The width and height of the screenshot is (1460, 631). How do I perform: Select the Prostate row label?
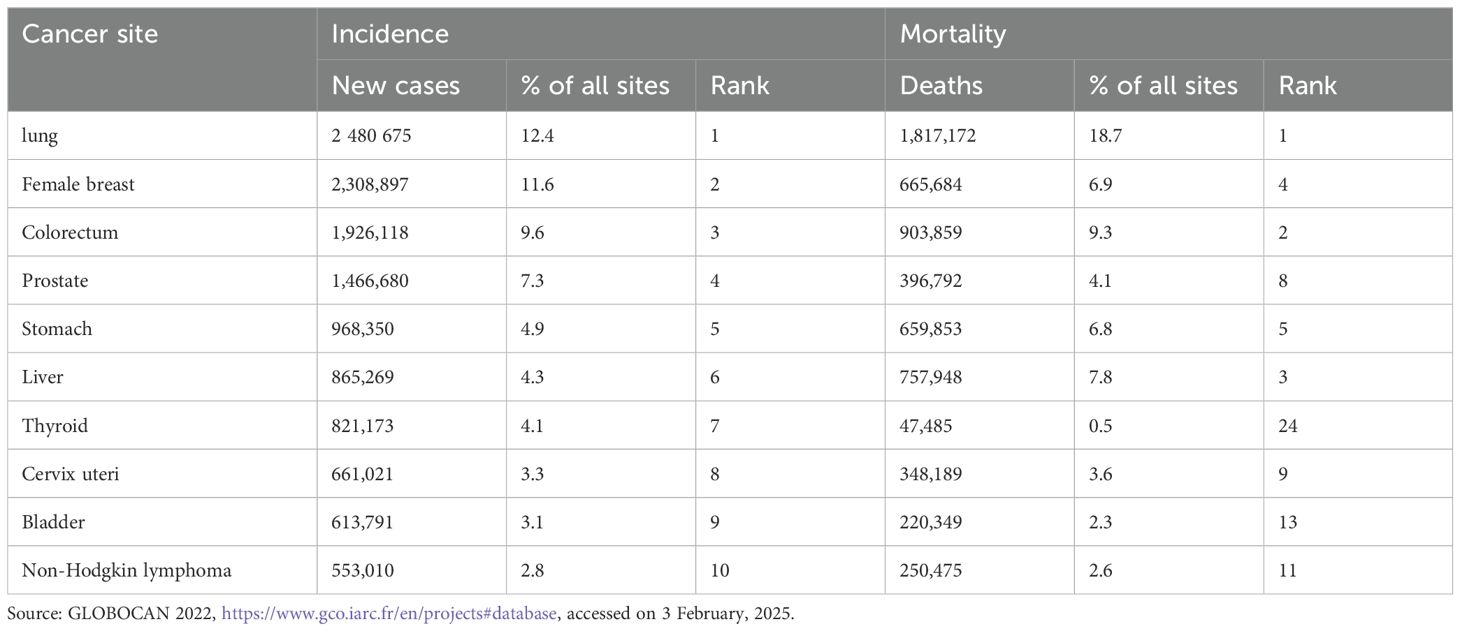[x=55, y=281]
